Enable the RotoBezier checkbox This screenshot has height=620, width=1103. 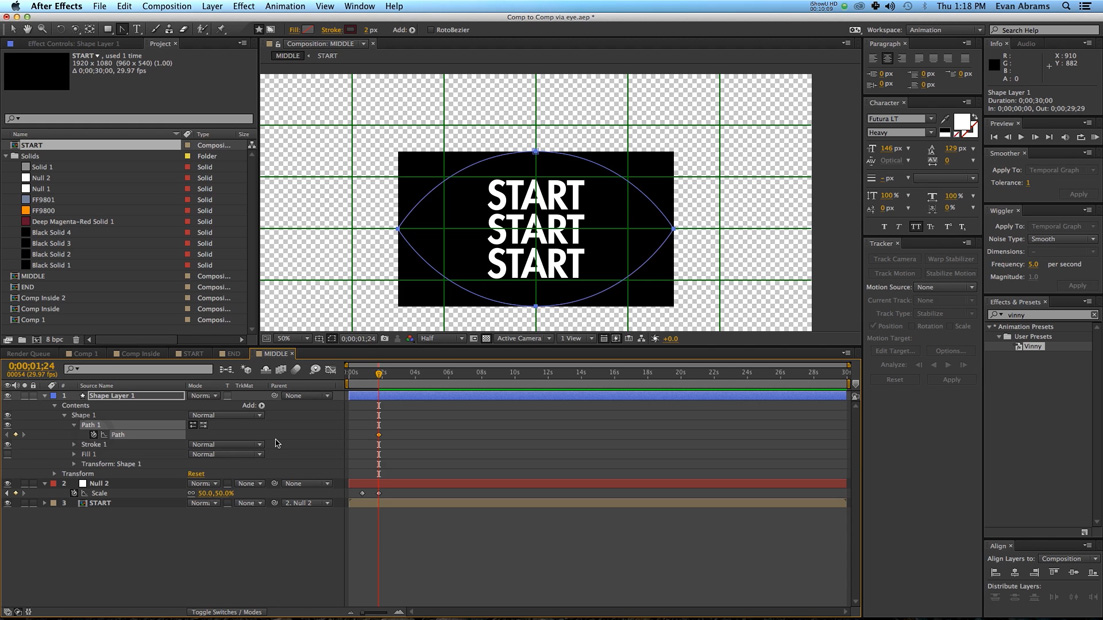pyautogui.click(x=431, y=30)
